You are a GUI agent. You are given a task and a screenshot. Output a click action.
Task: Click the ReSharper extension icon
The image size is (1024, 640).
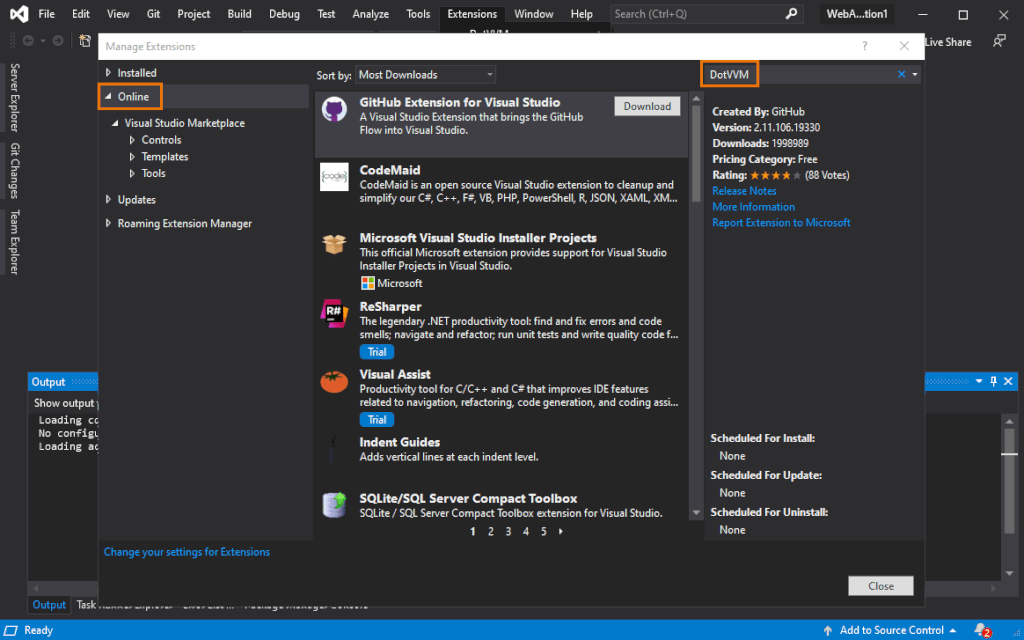click(x=334, y=313)
